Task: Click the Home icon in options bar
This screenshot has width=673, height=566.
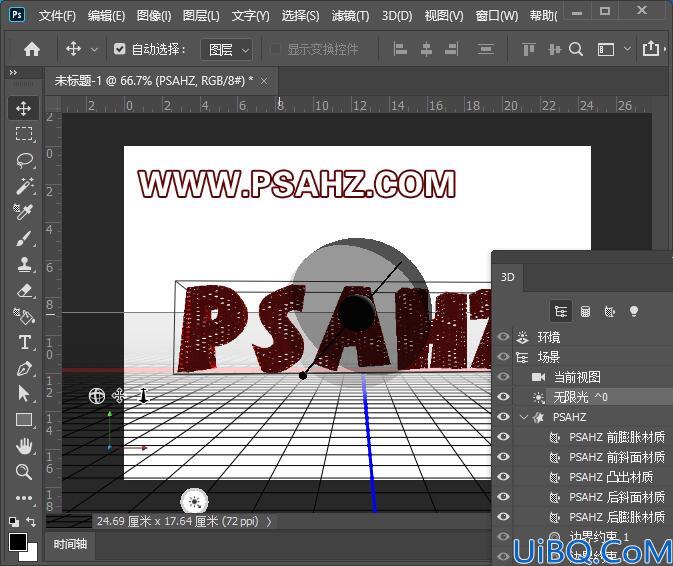Action: [32, 49]
